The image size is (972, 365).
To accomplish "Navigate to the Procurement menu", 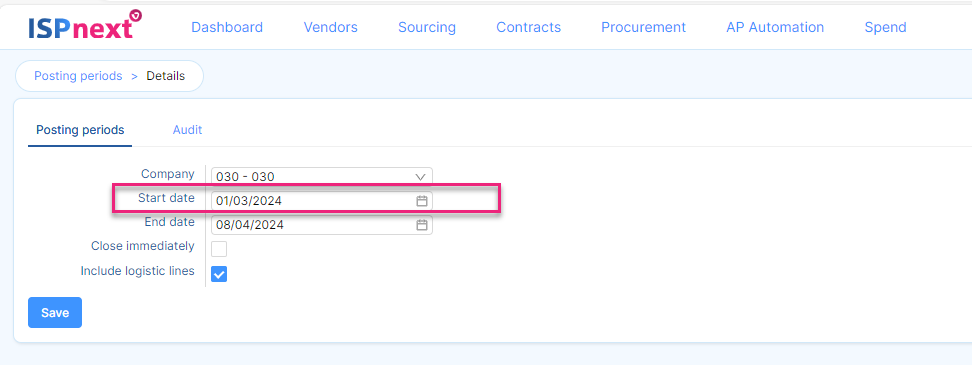I will [643, 27].
